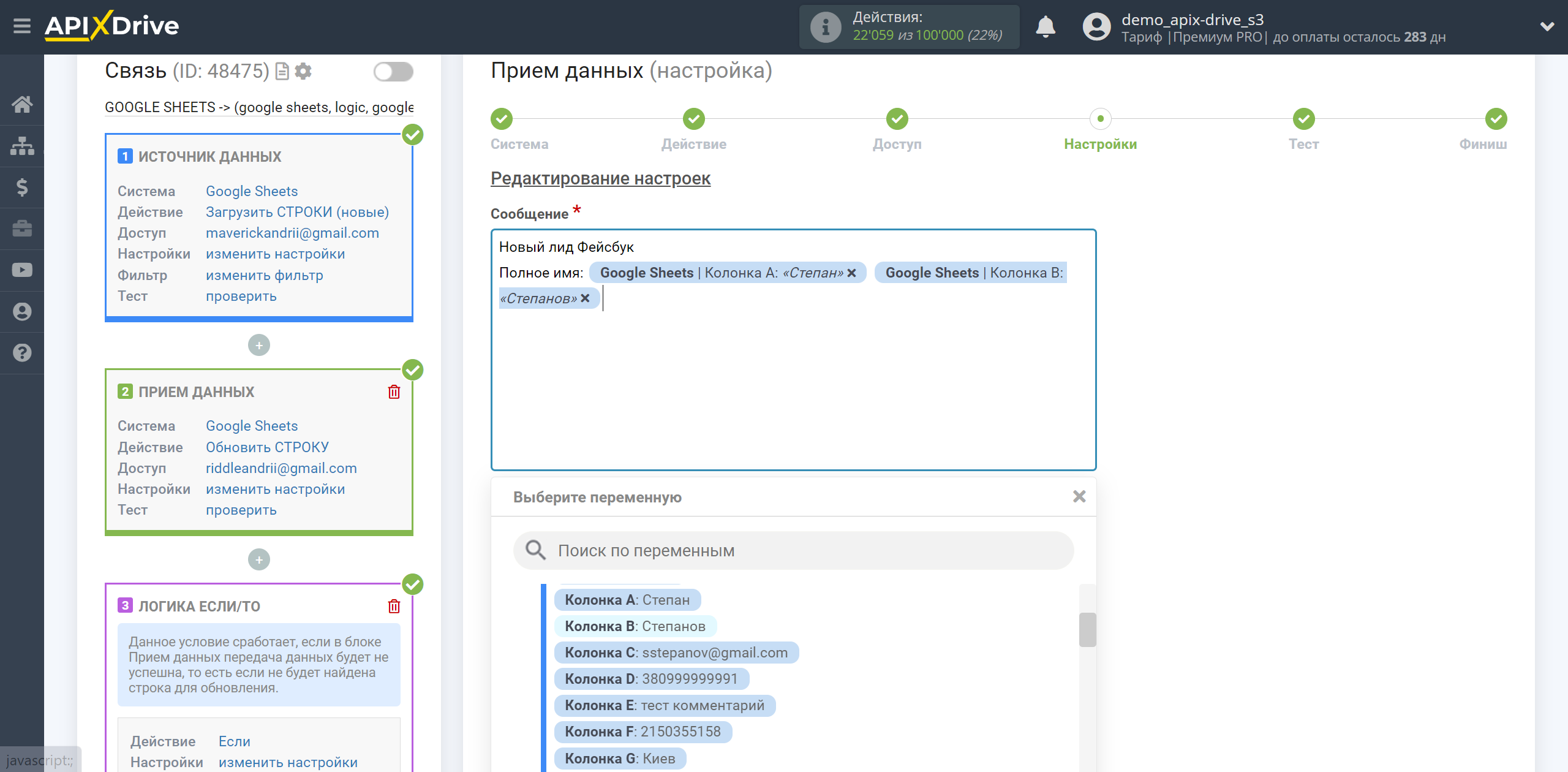Select variable Колонка E: тест комментарий
This screenshot has height=772, width=1568.
[665, 705]
